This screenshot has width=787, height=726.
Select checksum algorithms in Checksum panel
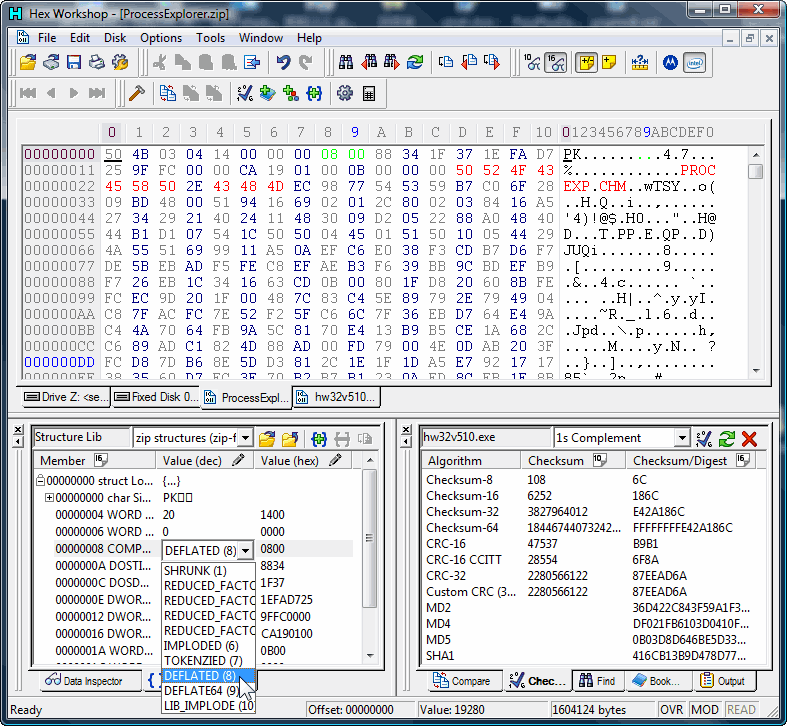click(x=704, y=439)
